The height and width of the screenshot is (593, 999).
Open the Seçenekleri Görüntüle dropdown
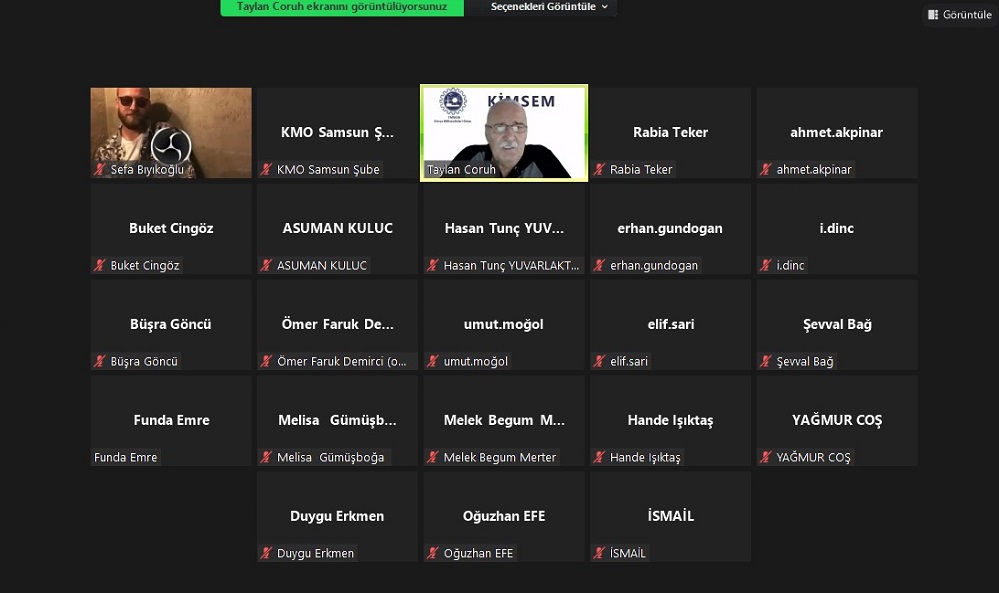(543, 7)
